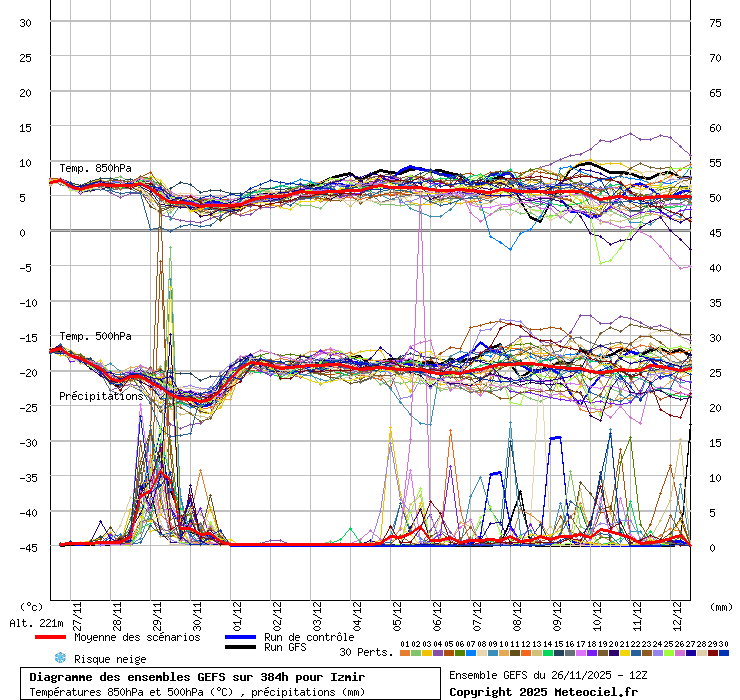Viewport: 740px width, 700px height.
Task: Click the -45 value on the left axis
Action: click(x=28, y=548)
